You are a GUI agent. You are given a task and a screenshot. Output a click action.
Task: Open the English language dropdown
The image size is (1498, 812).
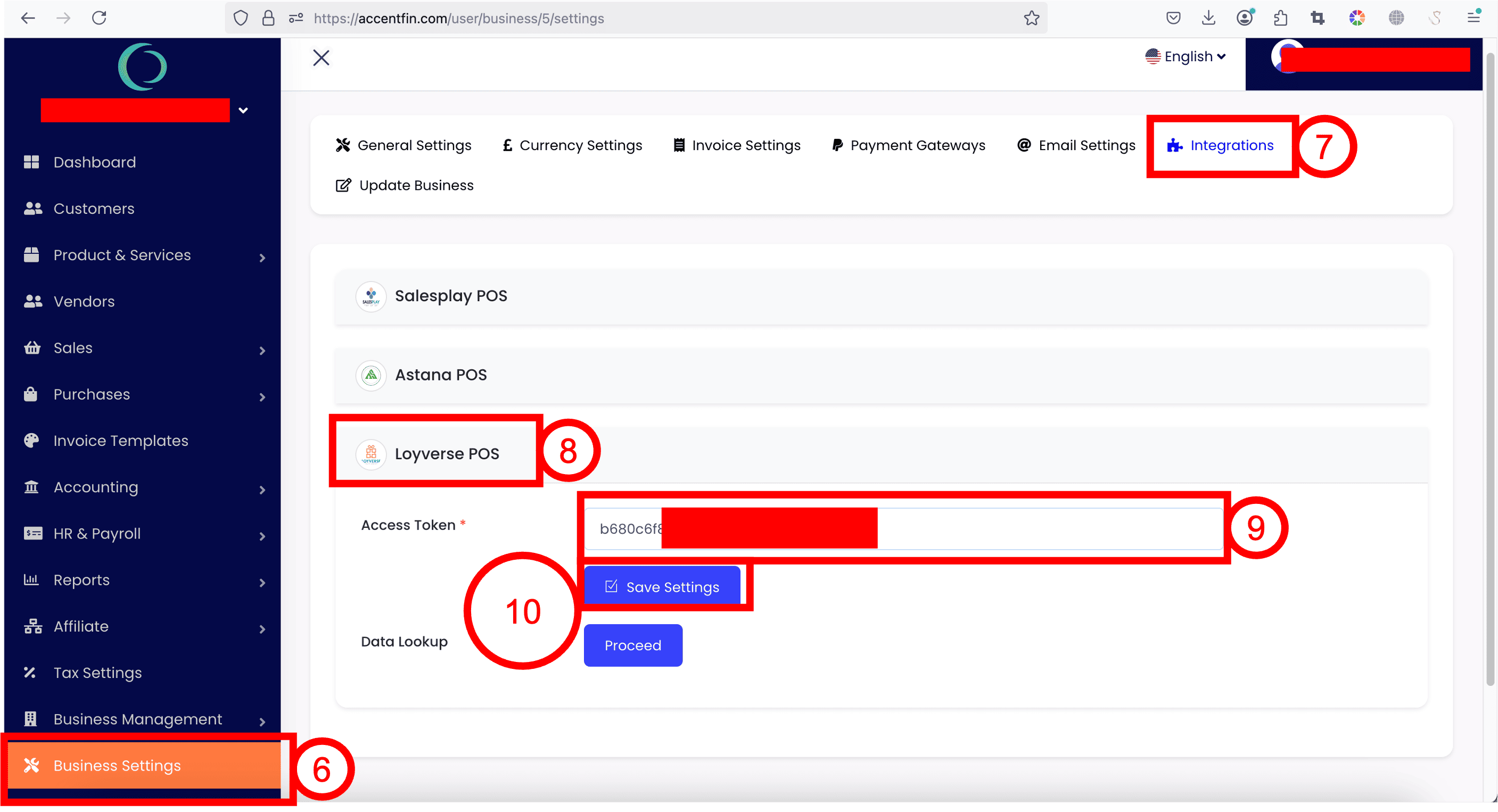coord(1186,57)
